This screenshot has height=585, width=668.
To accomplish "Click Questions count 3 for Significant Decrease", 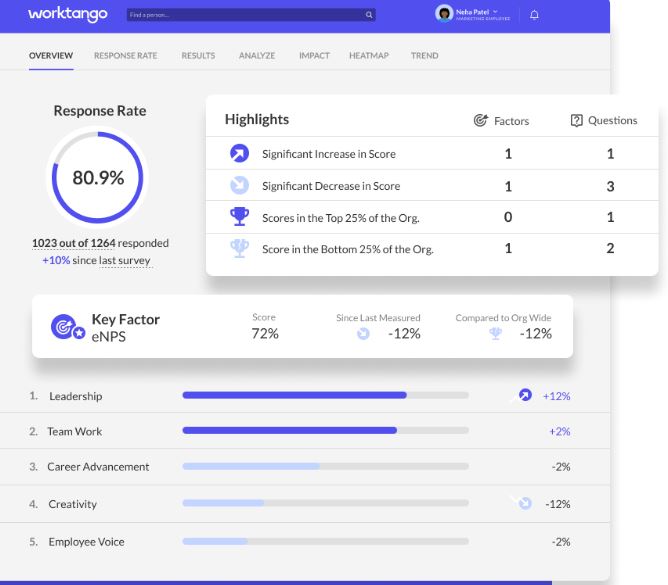I will tap(610, 186).
